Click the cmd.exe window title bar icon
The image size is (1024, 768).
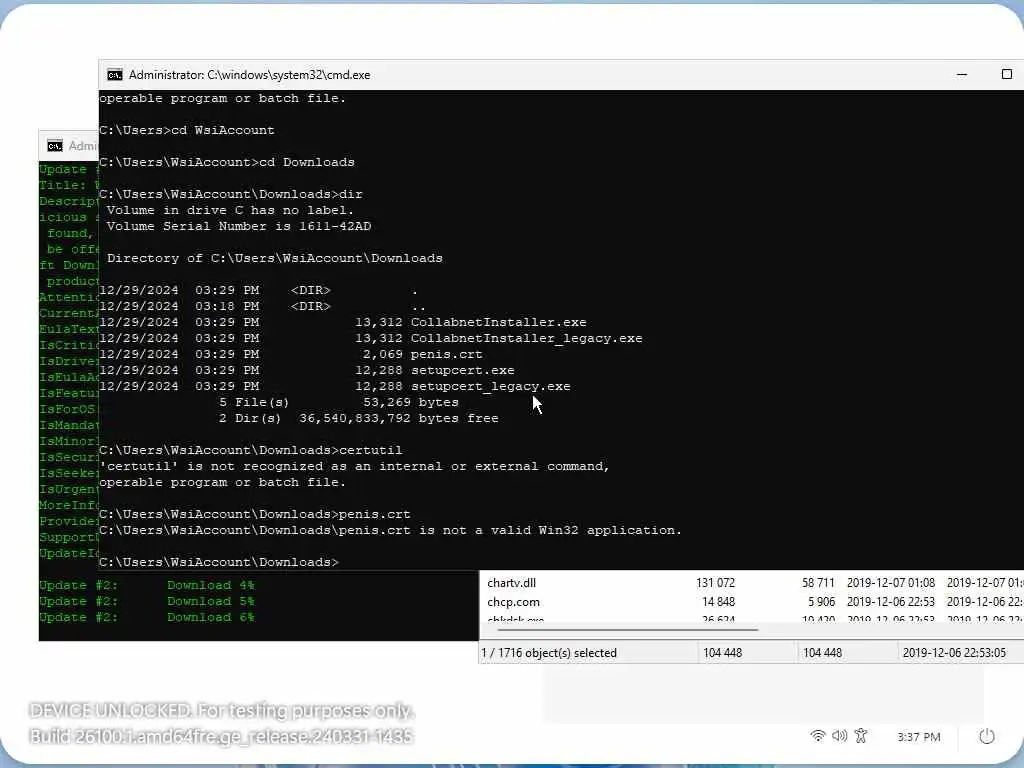(115, 75)
